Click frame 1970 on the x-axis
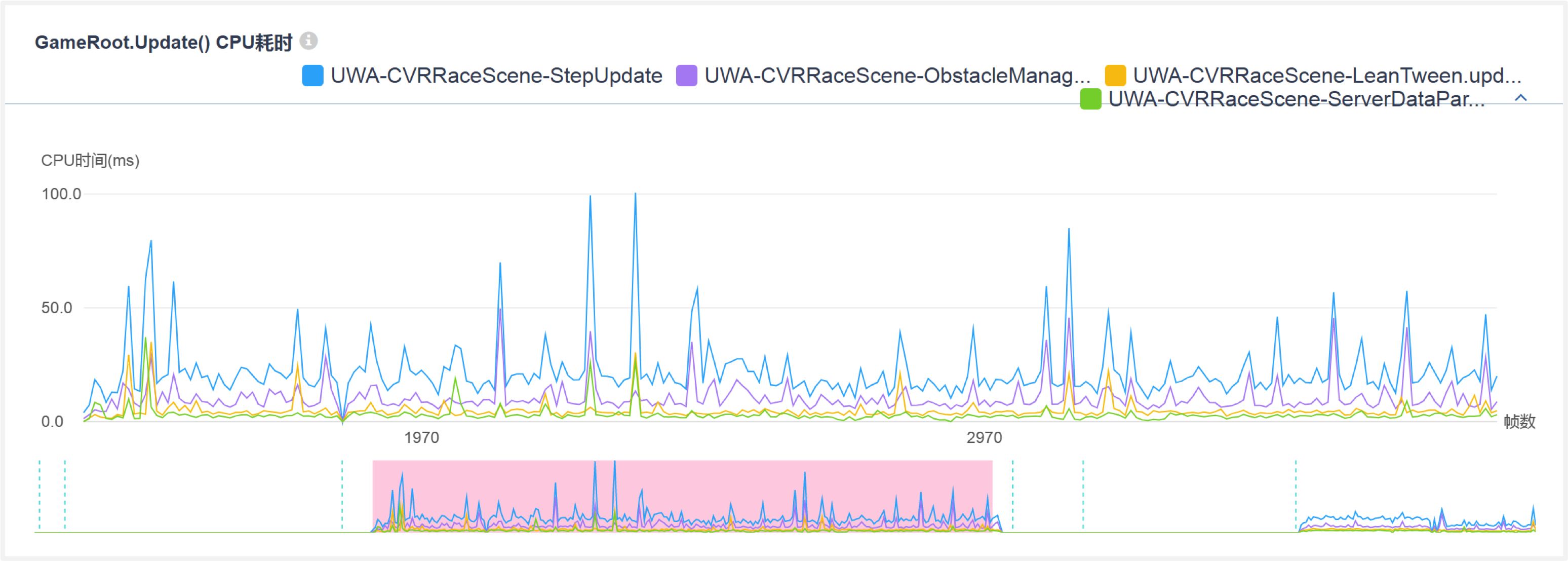The image size is (1568, 561). pos(421,437)
